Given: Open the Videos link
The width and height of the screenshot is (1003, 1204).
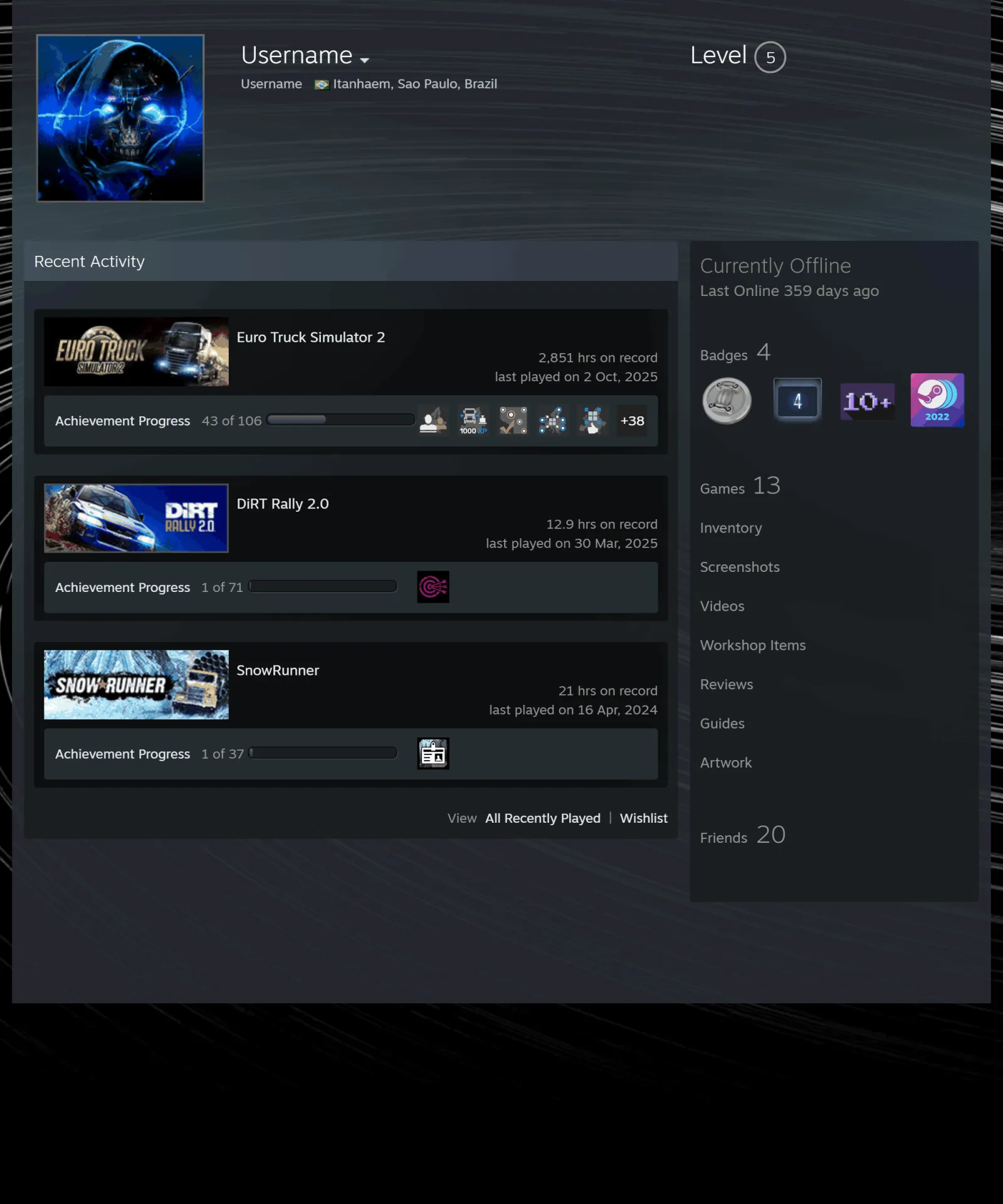Looking at the screenshot, I should (722, 606).
